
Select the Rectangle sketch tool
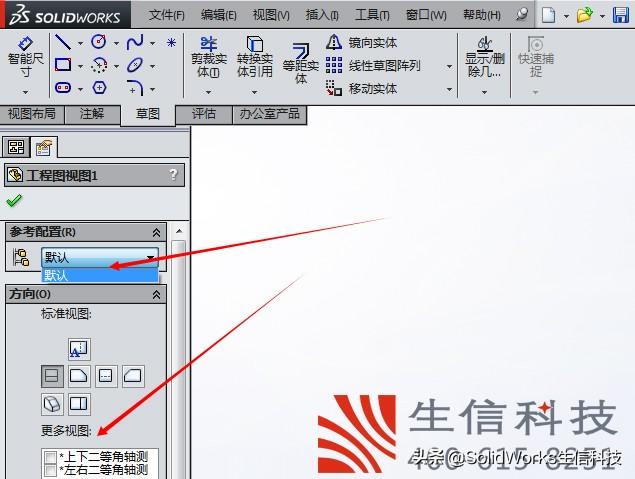tap(63, 65)
